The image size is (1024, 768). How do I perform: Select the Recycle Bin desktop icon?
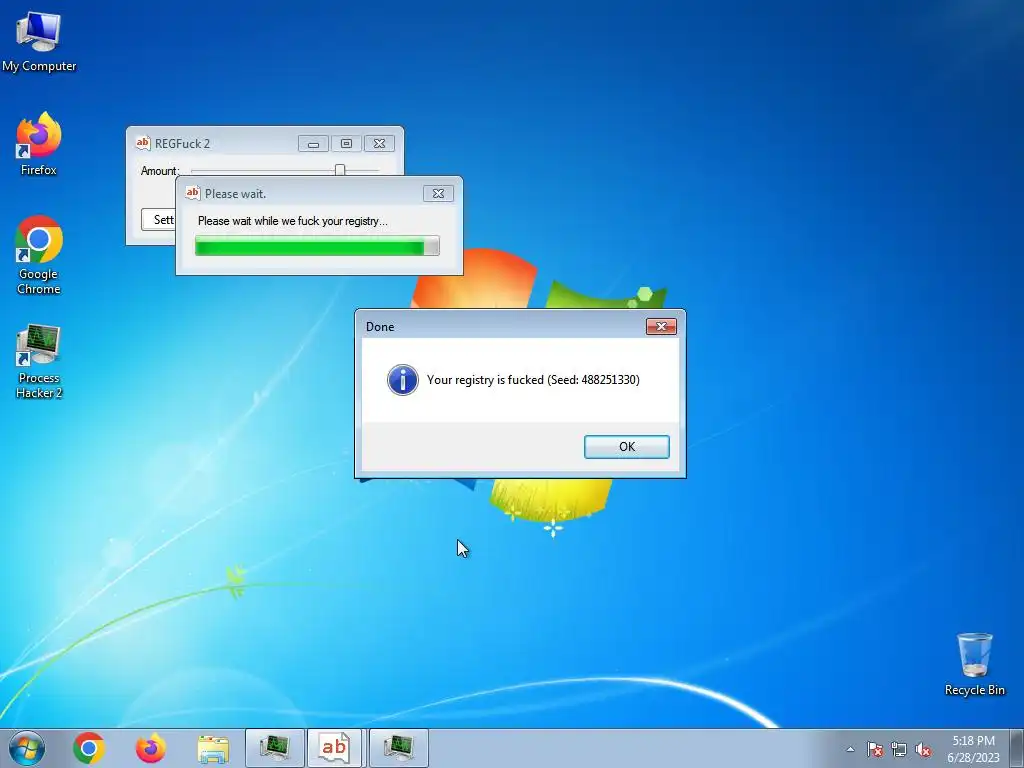pos(974,664)
